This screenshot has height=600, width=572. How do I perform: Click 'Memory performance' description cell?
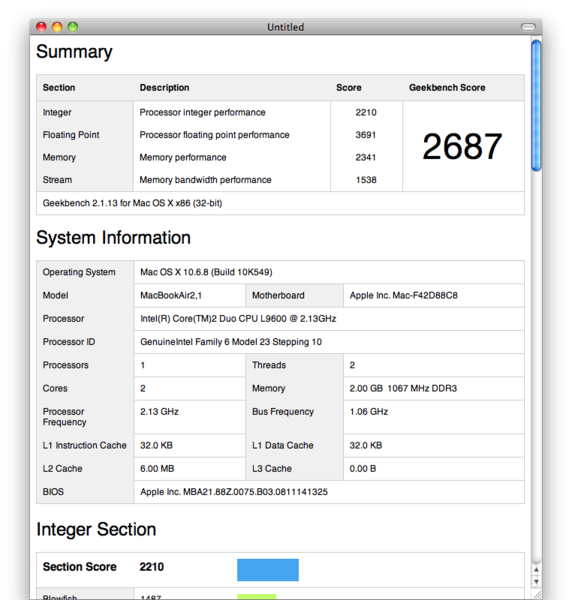(x=183, y=158)
